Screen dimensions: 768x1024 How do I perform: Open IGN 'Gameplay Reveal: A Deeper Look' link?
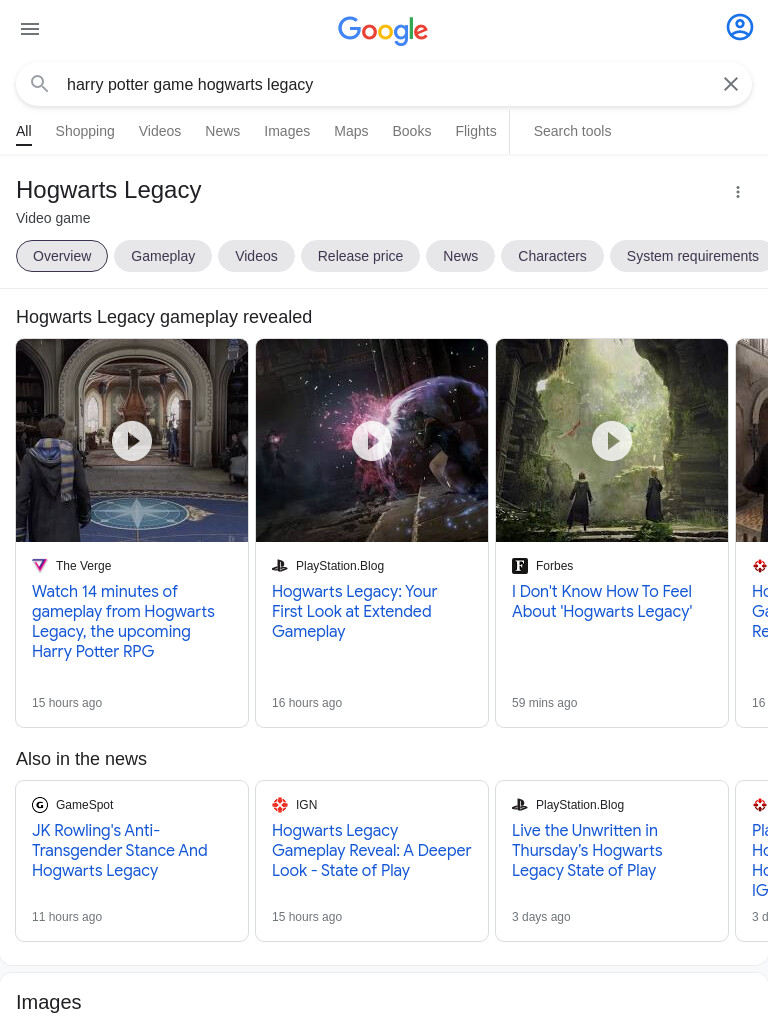(x=372, y=850)
